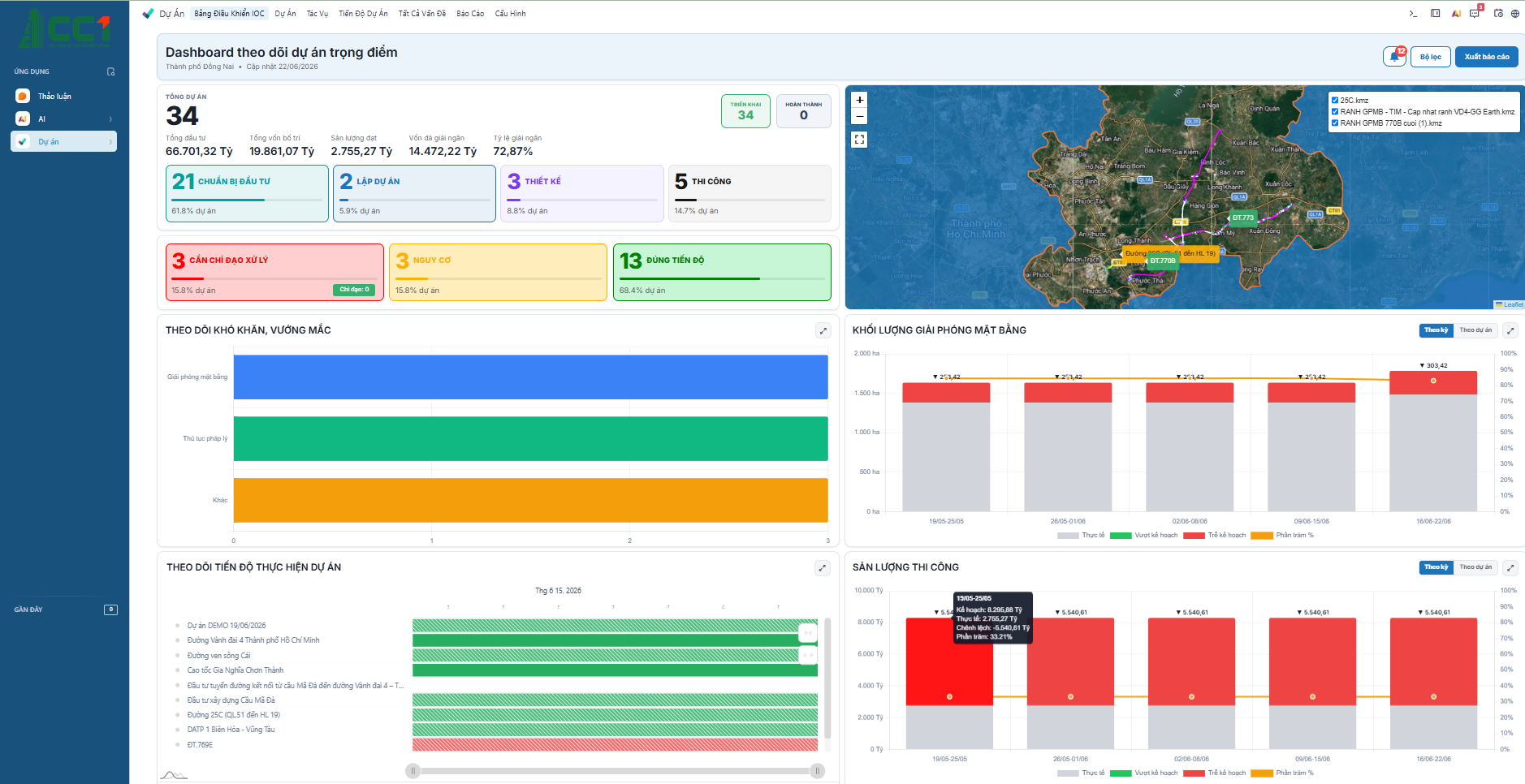Switch Sản lượng thi công to Theo dự án
1525x784 pixels.
coord(1475,567)
